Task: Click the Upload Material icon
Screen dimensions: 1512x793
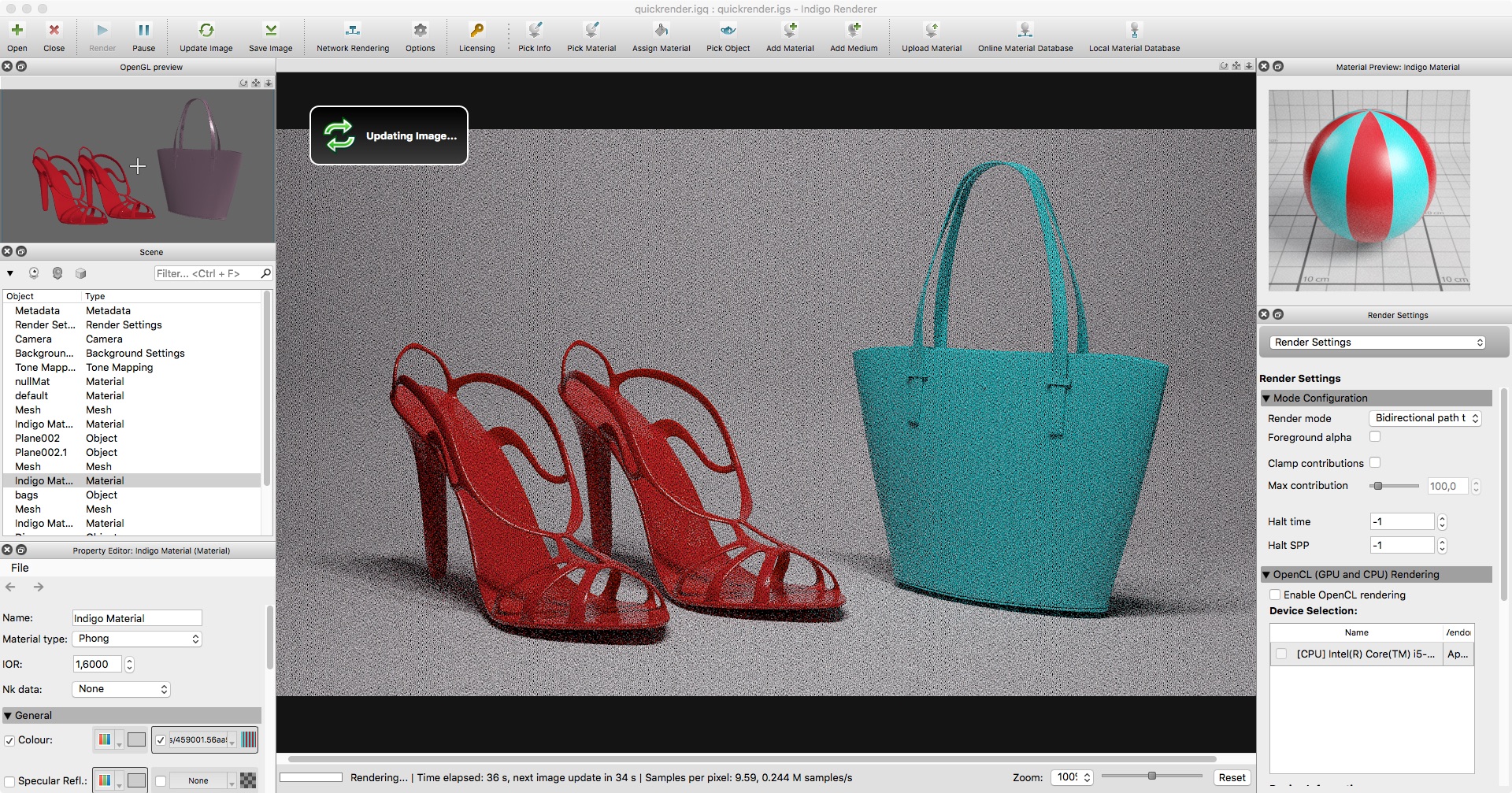Action: tap(931, 31)
